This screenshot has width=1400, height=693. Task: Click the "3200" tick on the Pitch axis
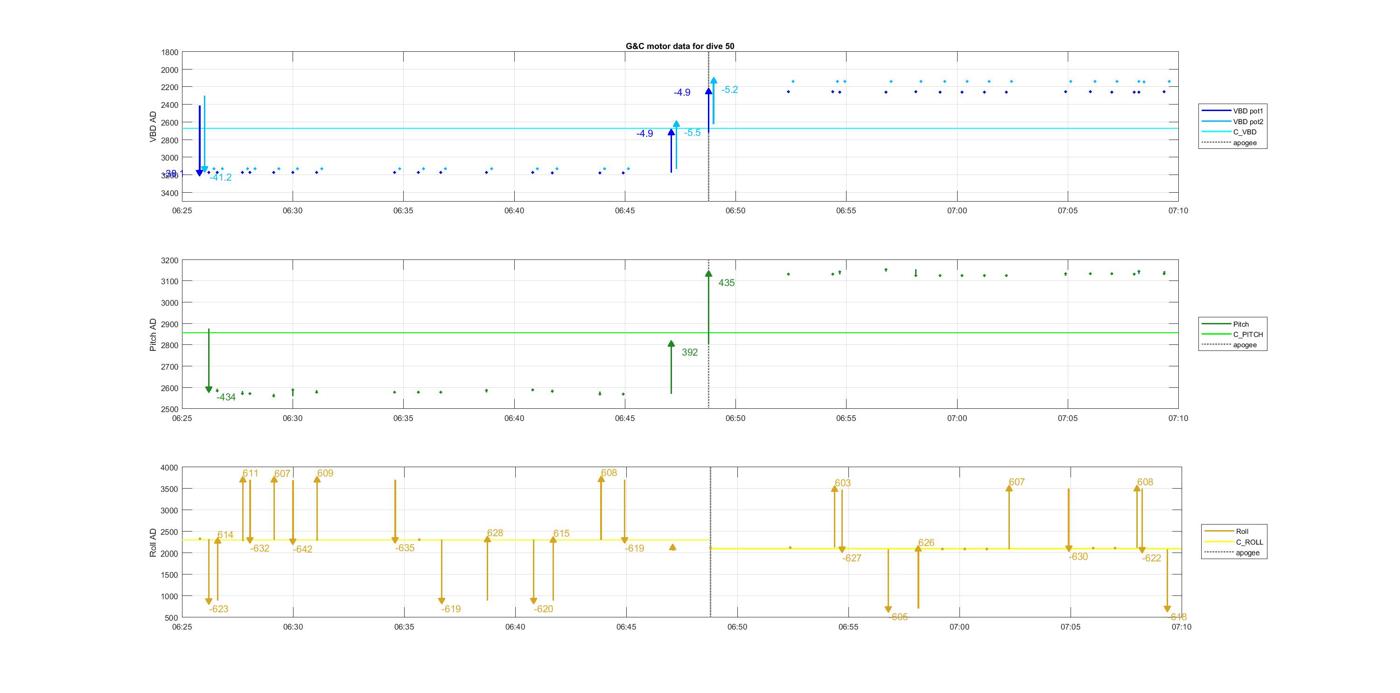(170, 261)
